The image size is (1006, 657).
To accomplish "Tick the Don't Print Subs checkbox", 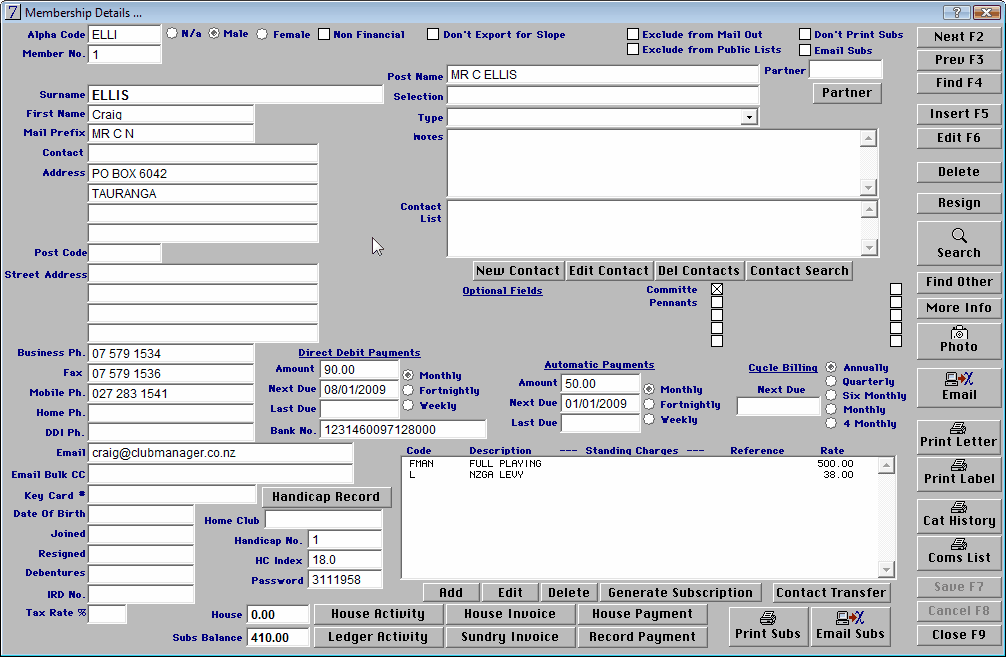I will (x=805, y=34).
